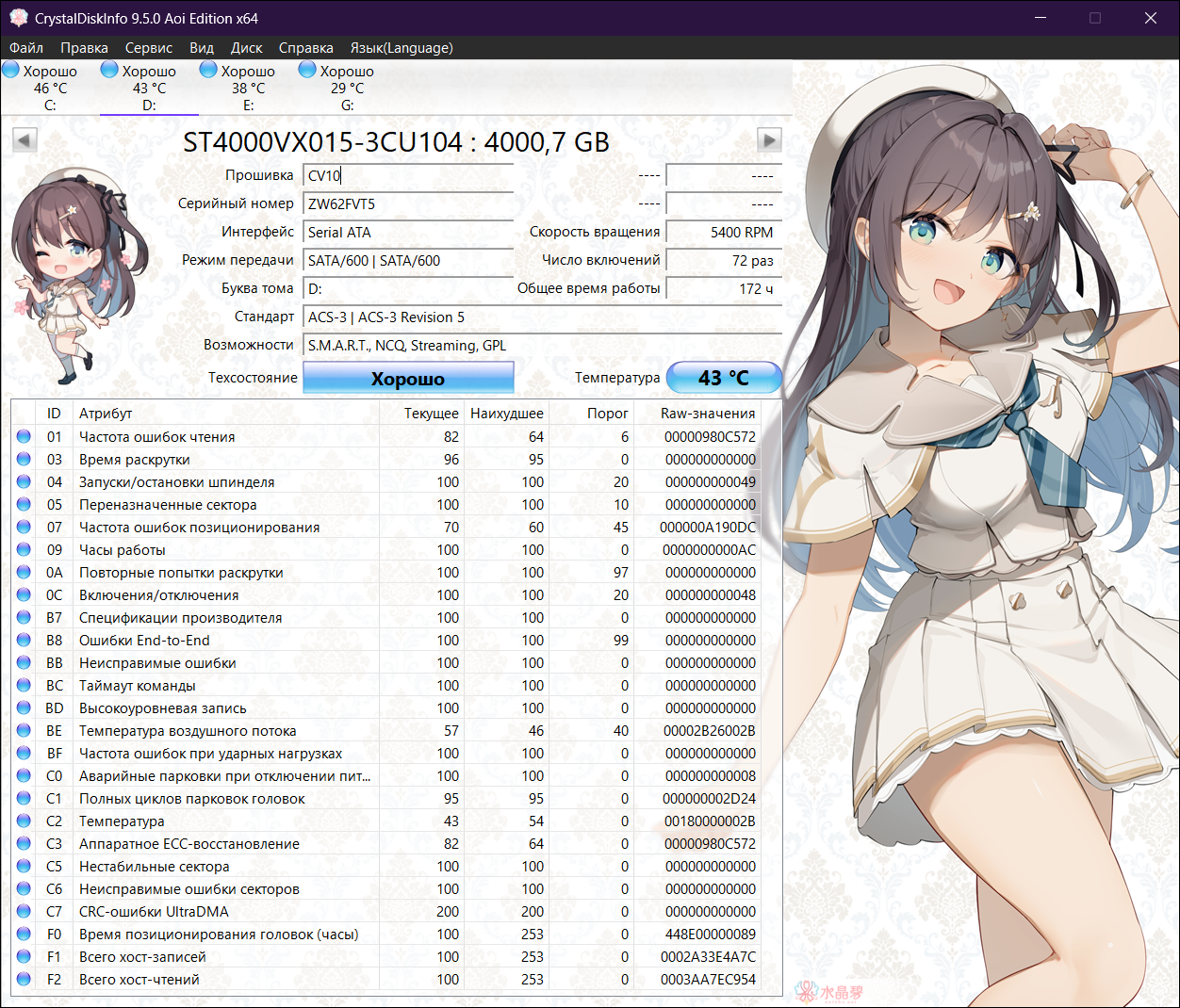The height and width of the screenshot is (1008, 1180).
Task: Click status orb for attribute C7 CRC errors
Action: [24, 911]
